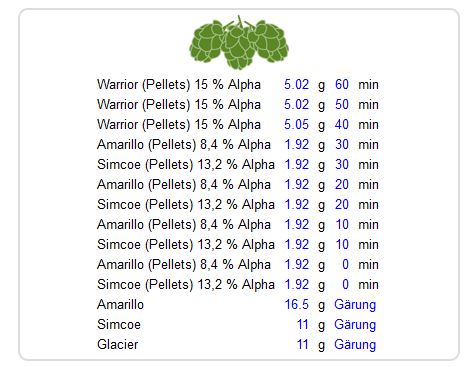The width and height of the screenshot is (469, 367).
Task: Open the Gärung link for Amarillo
Action: click(355, 305)
